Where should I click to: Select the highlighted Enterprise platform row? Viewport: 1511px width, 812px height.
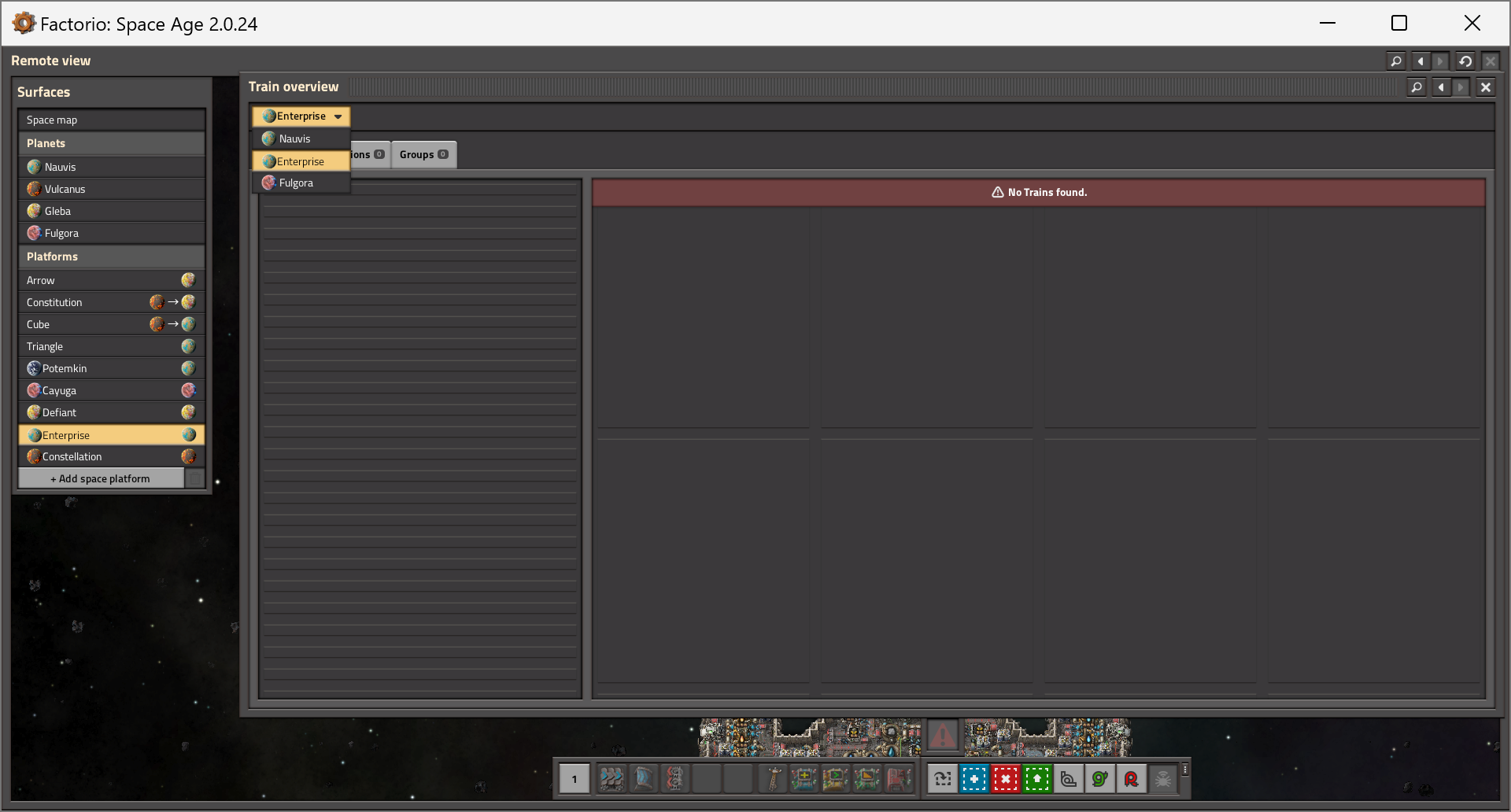[x=112, y=435]
